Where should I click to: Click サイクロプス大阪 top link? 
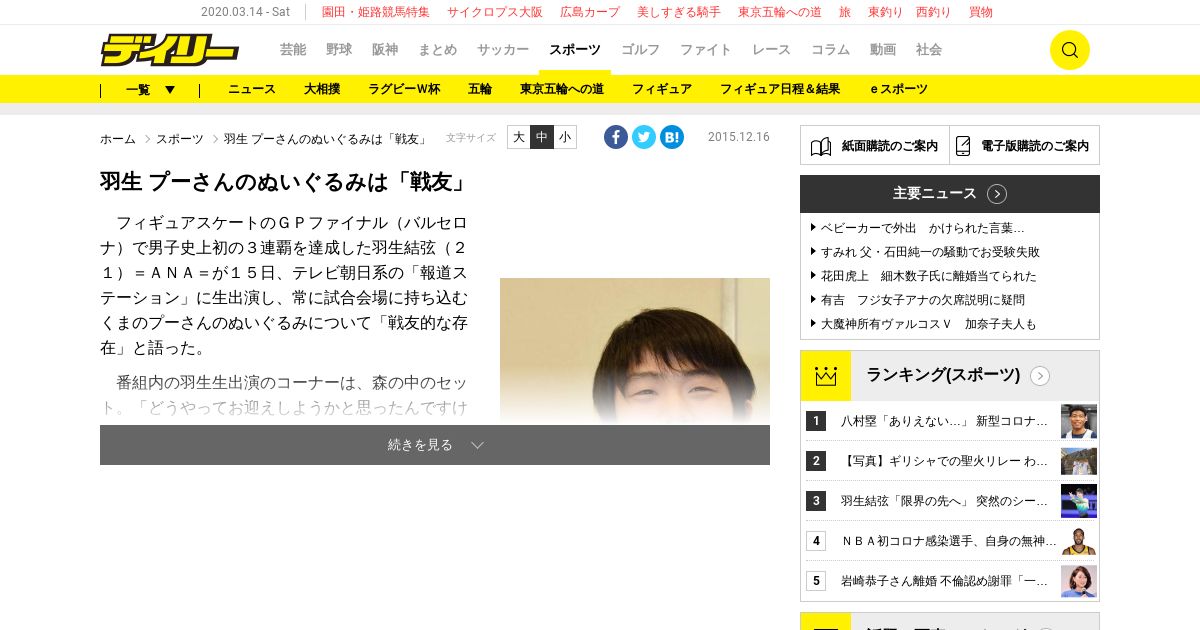(495, 12)
